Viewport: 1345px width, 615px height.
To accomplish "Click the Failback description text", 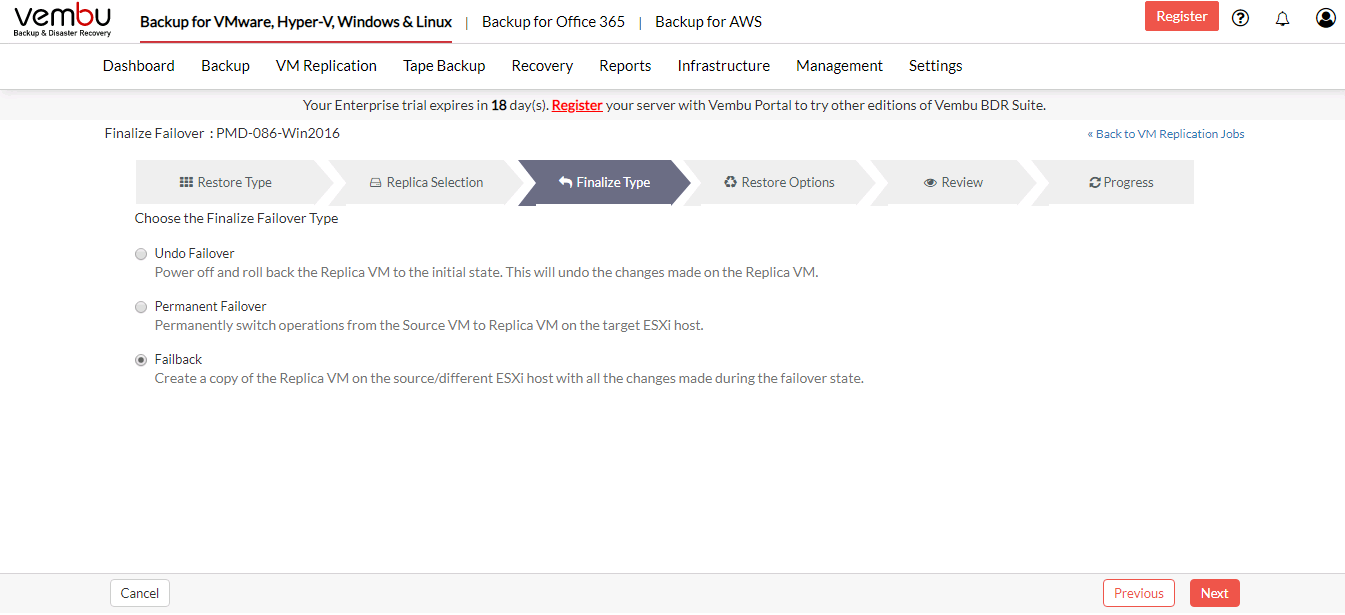I will click(509, 379).
